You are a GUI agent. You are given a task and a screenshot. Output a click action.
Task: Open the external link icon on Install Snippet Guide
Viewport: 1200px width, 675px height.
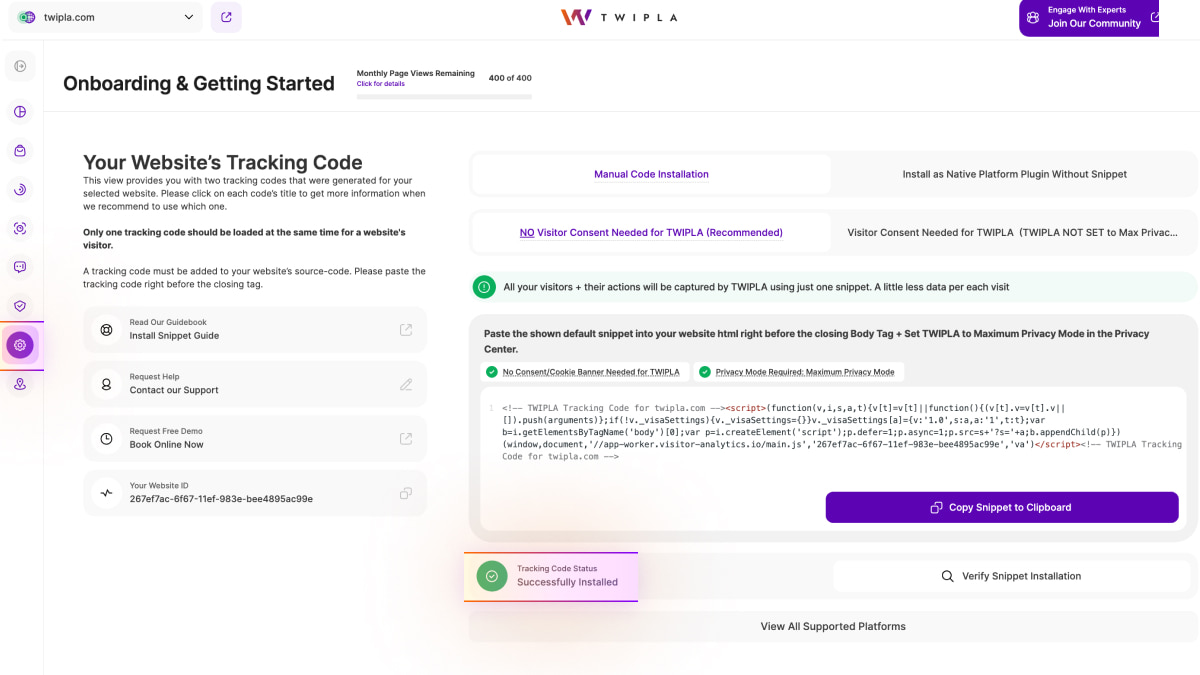click(x=406, y=330)
